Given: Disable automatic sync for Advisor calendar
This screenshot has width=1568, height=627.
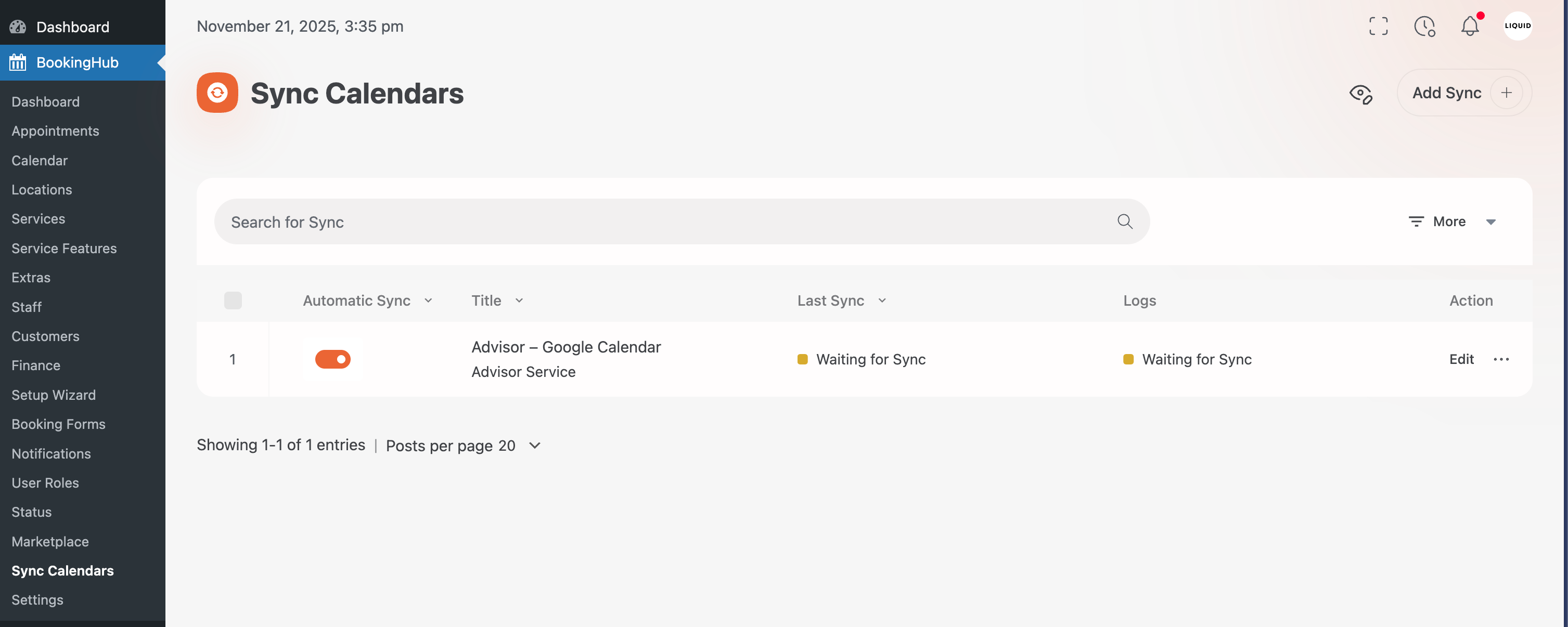Looking at the screenshot, I should [332, 359].
